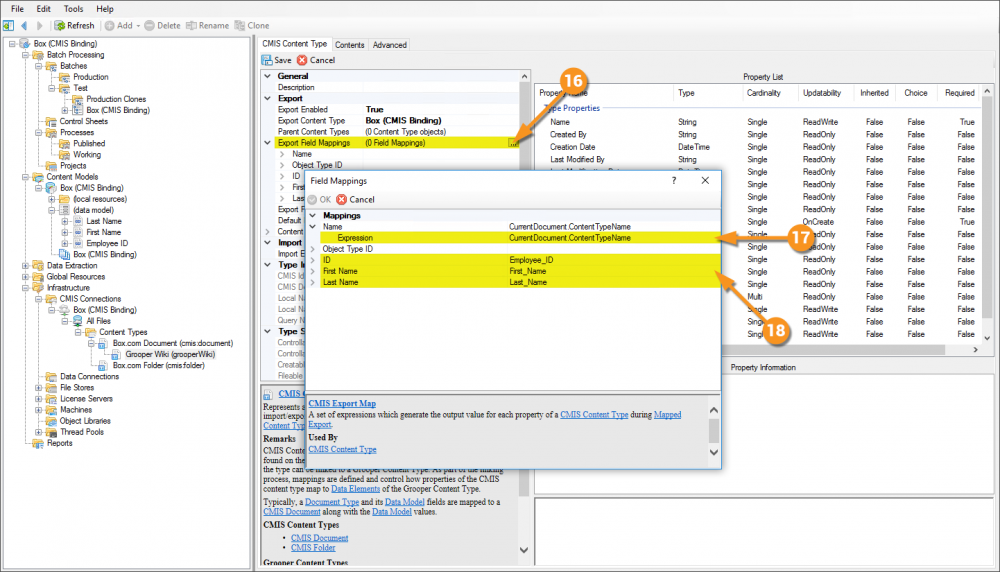Click the Clone toolbar button

pyautogui.click(x=252, y=26)
